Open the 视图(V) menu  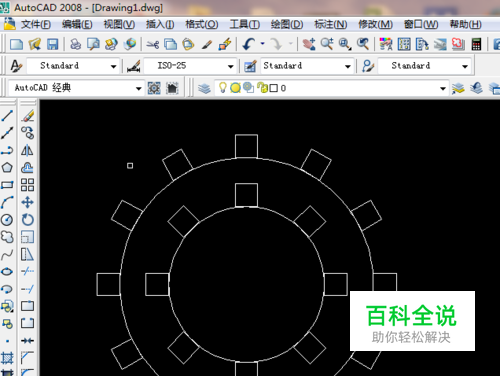point(119,24)
